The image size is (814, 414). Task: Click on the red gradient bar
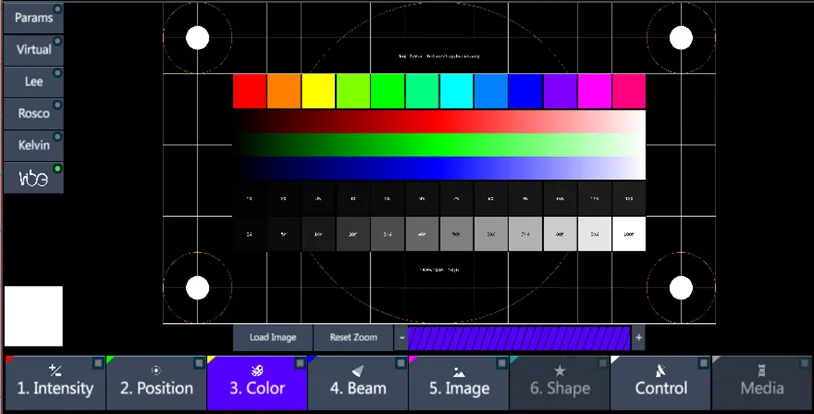coord(439,121)
